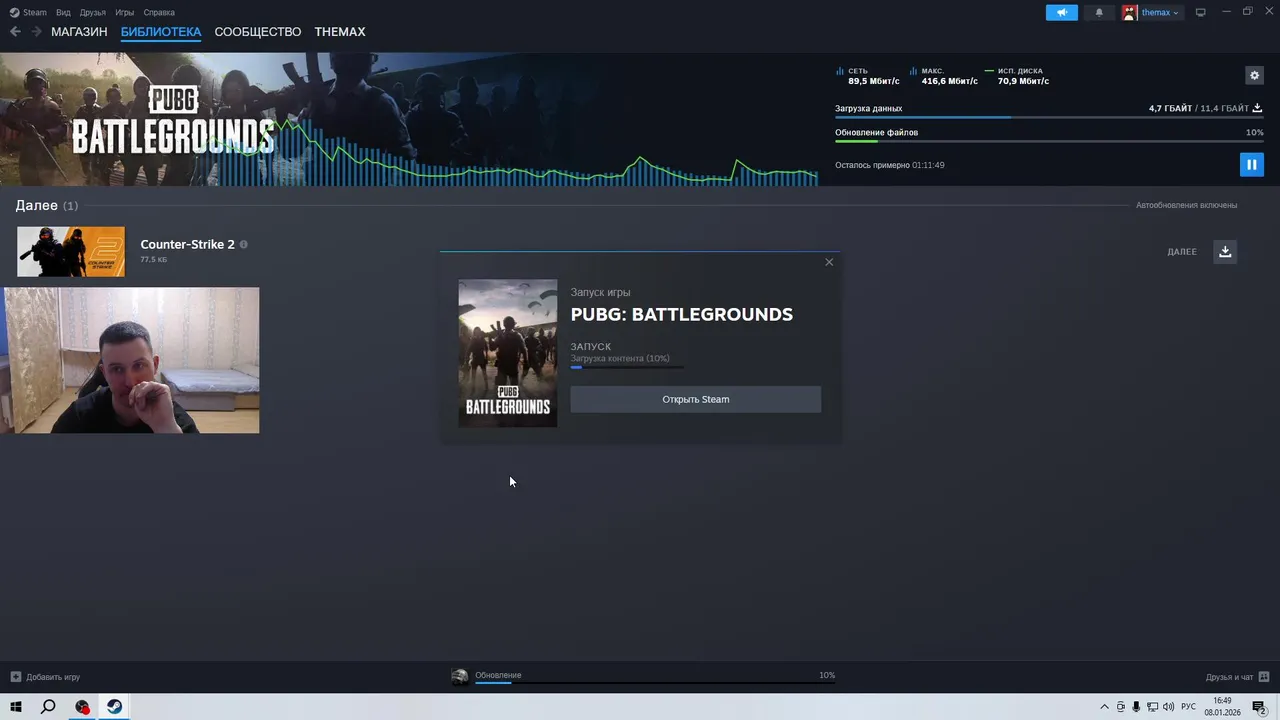The width and height of the screenshot is (1280, 720).
Task: Open Counter-Strike 2 info icon
Action: (x=243, y=244)
